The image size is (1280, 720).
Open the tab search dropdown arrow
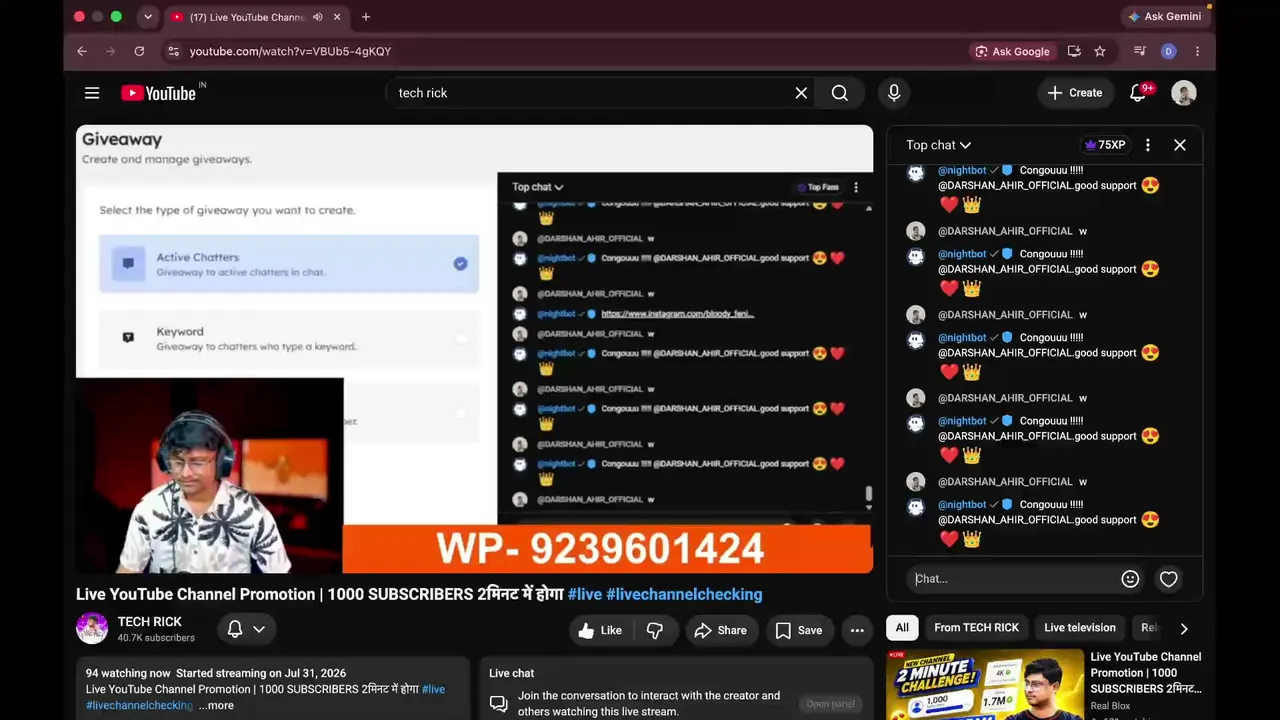pyautogui.click(x=148, y=17)
